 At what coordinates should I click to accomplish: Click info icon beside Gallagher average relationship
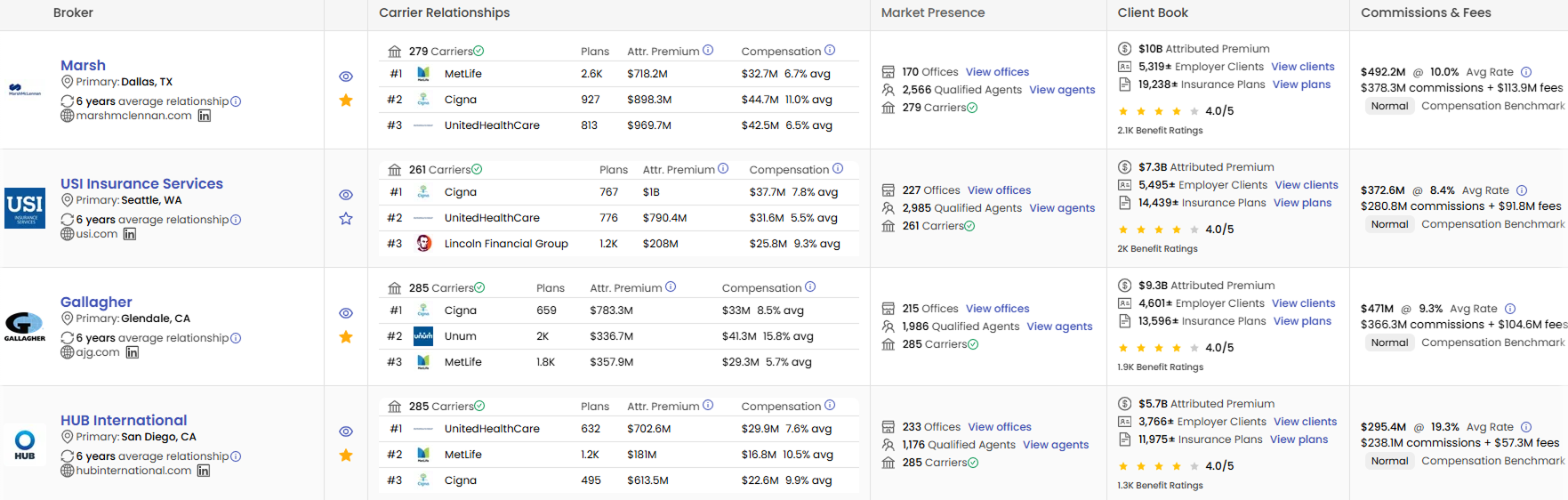236,338
